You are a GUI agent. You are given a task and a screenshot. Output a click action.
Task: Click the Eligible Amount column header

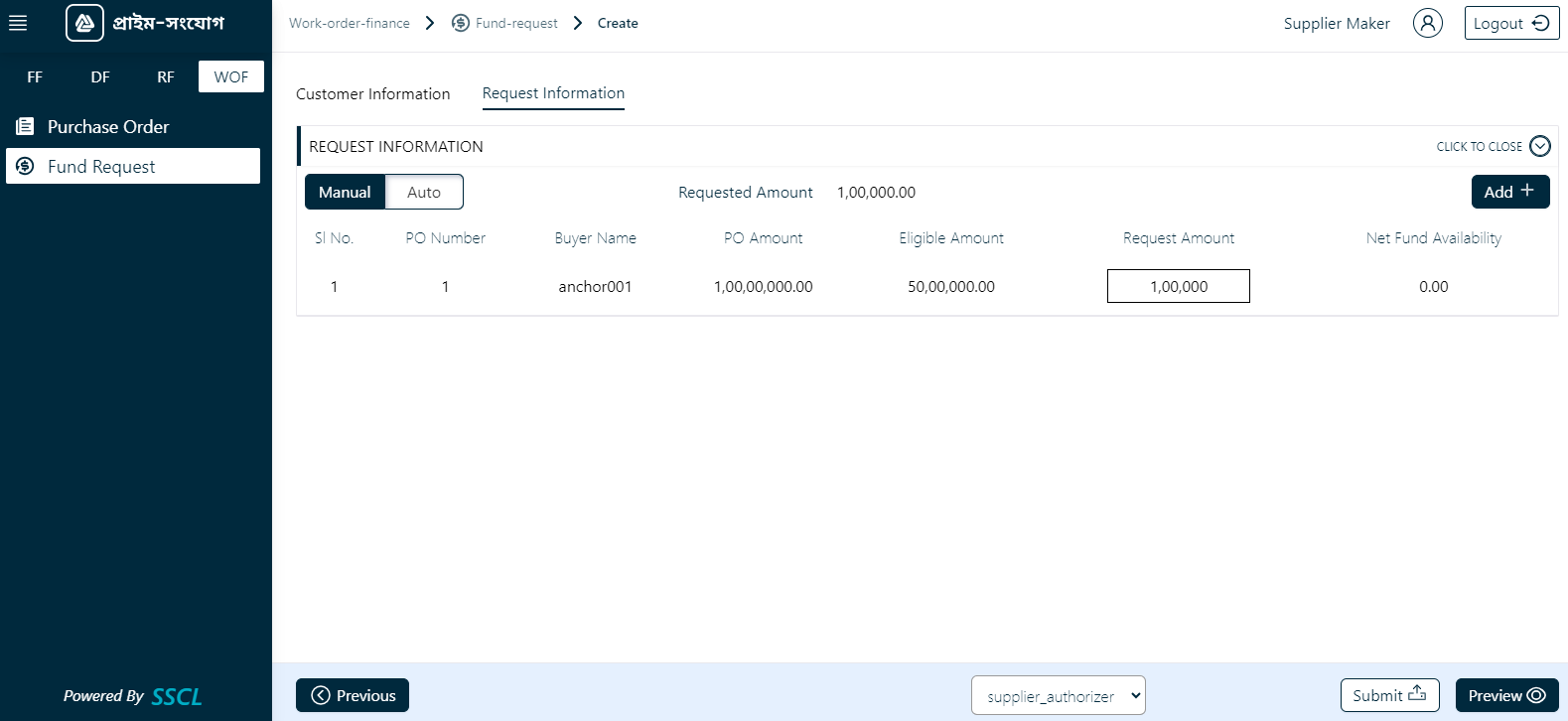click(951, 238)
